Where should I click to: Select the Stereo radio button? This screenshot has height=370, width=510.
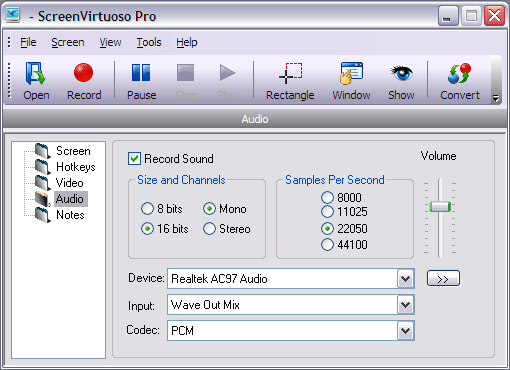209,229
